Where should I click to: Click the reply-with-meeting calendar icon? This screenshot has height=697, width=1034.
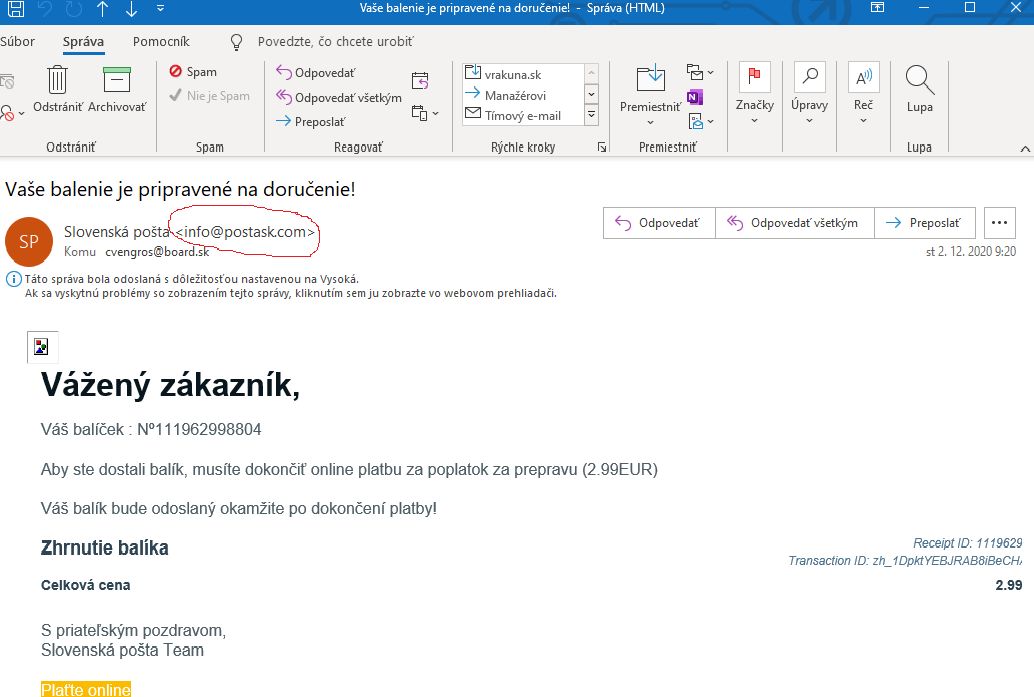pos(420,80)
